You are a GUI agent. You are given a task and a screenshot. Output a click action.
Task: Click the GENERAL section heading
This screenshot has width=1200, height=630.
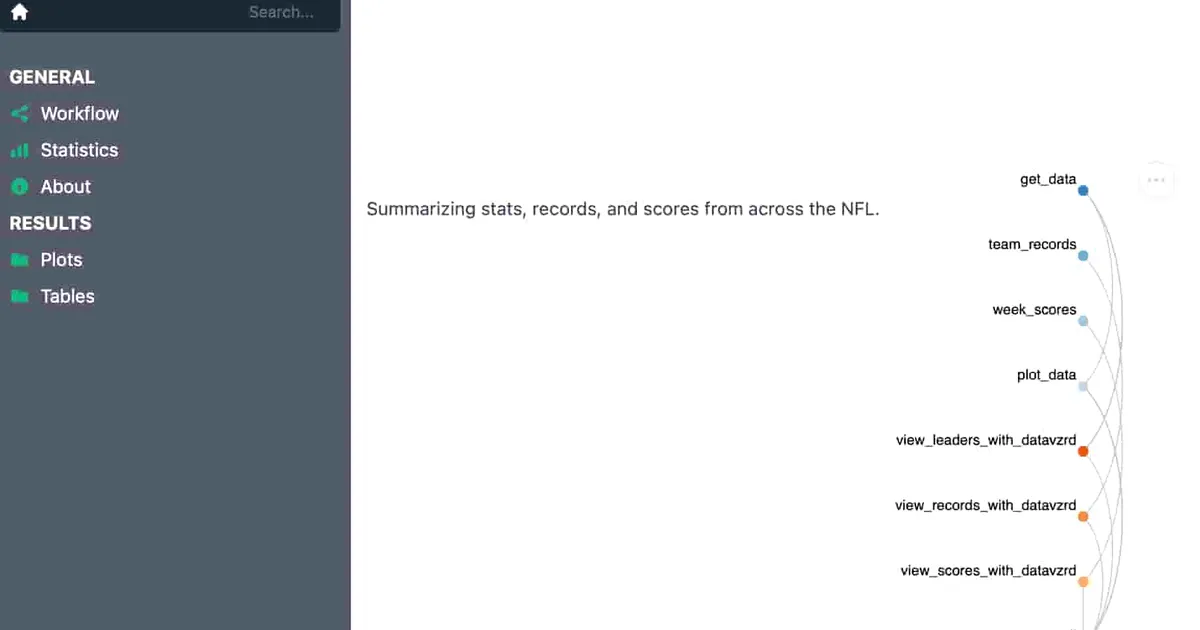pyautogui.click(x=52, y=77)
